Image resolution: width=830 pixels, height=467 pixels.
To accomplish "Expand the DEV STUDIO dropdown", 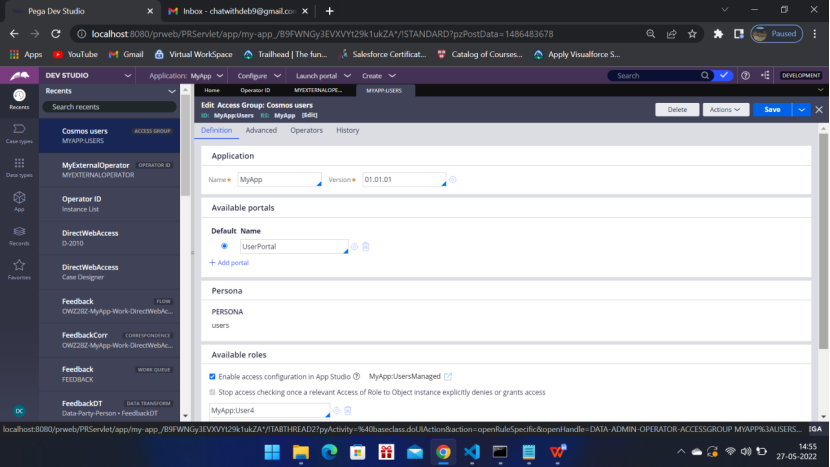I will pyautogui.click(x=128, y=76).
